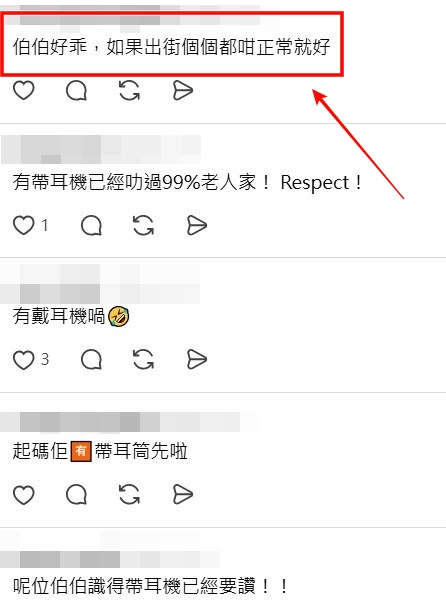The image size is (446, 614).
Task: Send the 99%老人家 Respect comment
Action: pyautogui.click(x=197, y=225)
